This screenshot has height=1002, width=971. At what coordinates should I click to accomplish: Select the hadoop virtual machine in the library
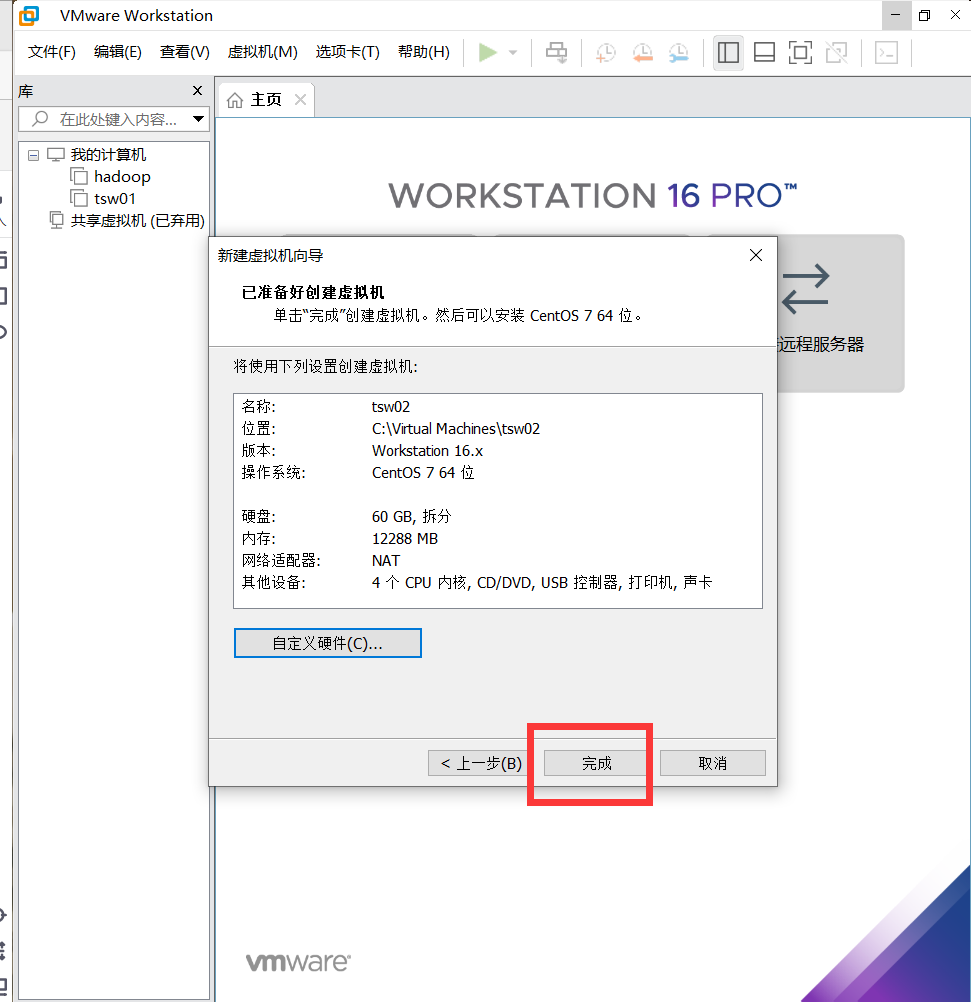point(121,176)
